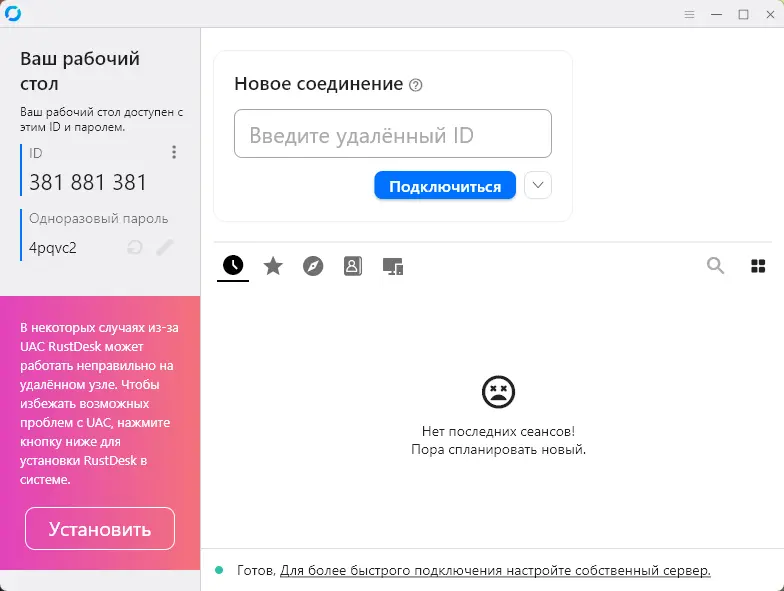Click the Ваш рабочий стол heading
The height and width of the screenshot is (591, 784).
[80, 71]
